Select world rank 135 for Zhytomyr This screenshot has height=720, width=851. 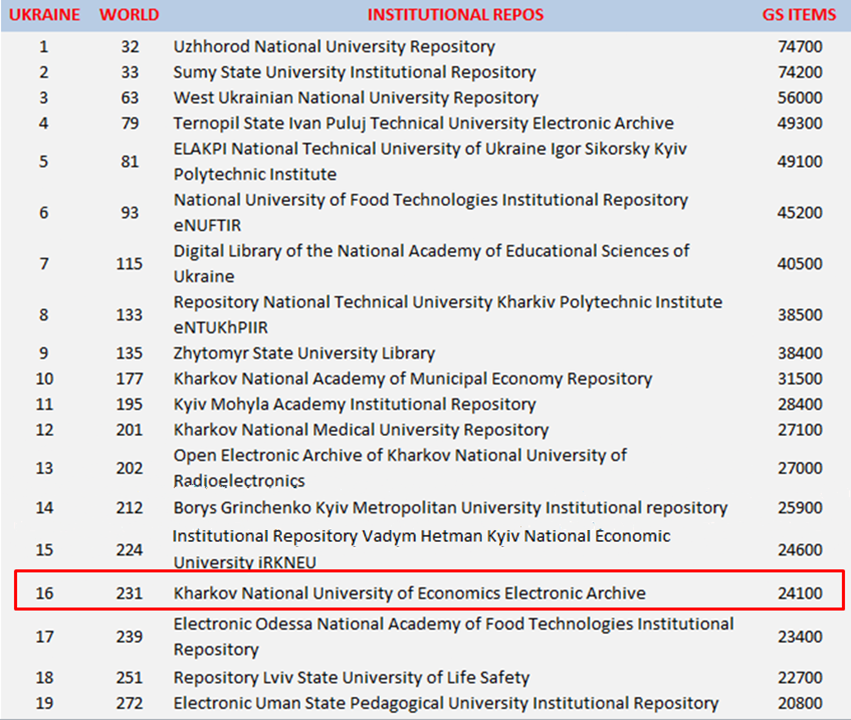click(x=129, y=353)
